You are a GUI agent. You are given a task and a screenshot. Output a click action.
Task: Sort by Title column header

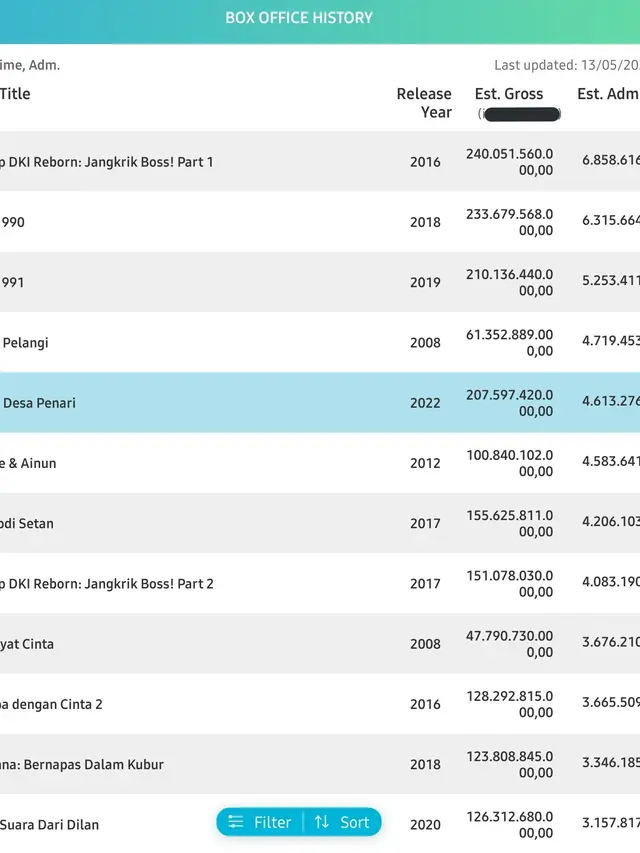click(15, 94)
